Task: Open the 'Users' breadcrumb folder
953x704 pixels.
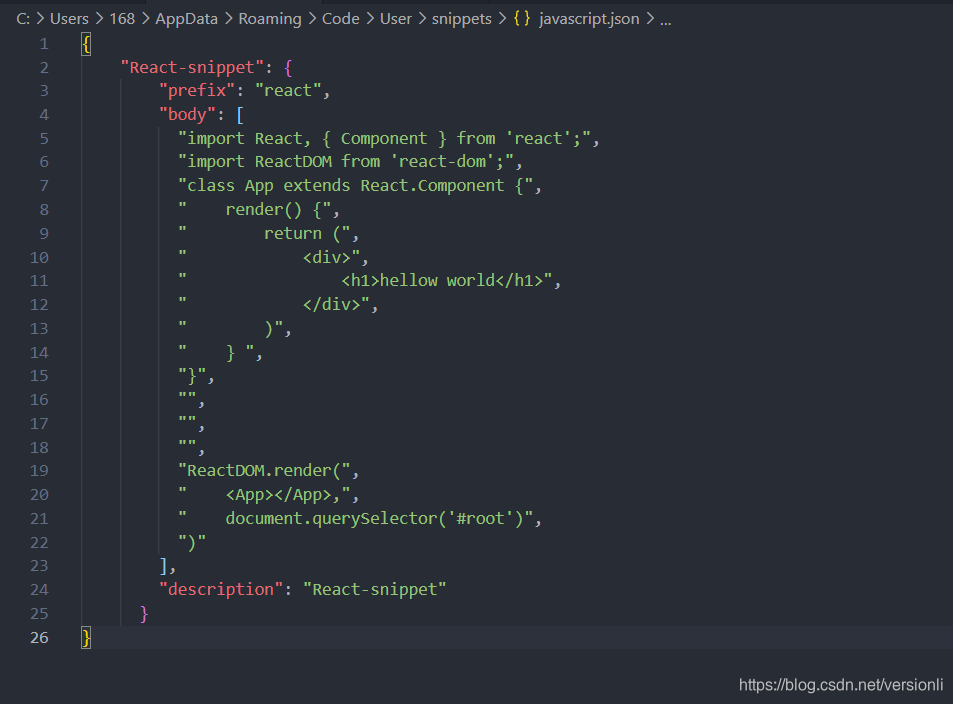Action: pyautogui.click(x=69, y=19)
